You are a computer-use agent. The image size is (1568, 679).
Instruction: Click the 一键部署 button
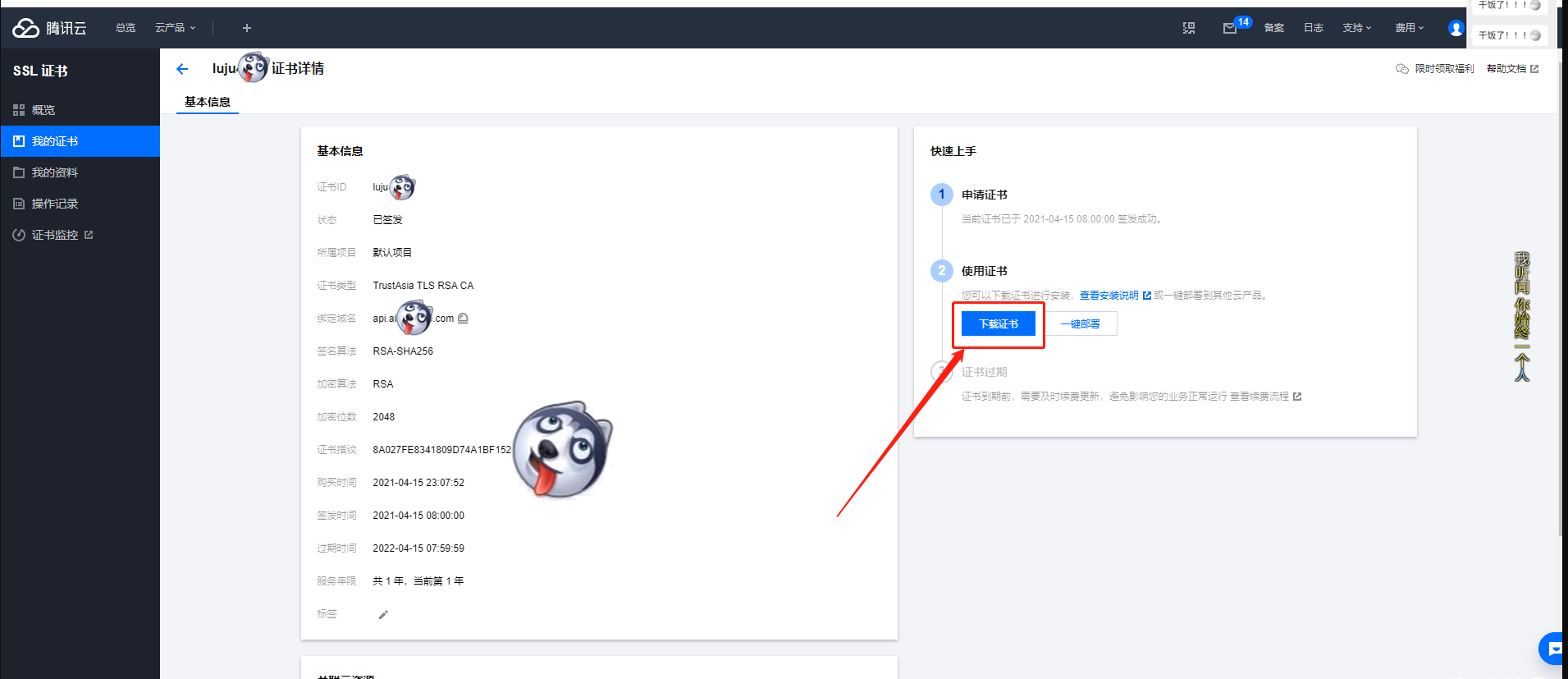pyautogui.click(x=1081, y=324)
